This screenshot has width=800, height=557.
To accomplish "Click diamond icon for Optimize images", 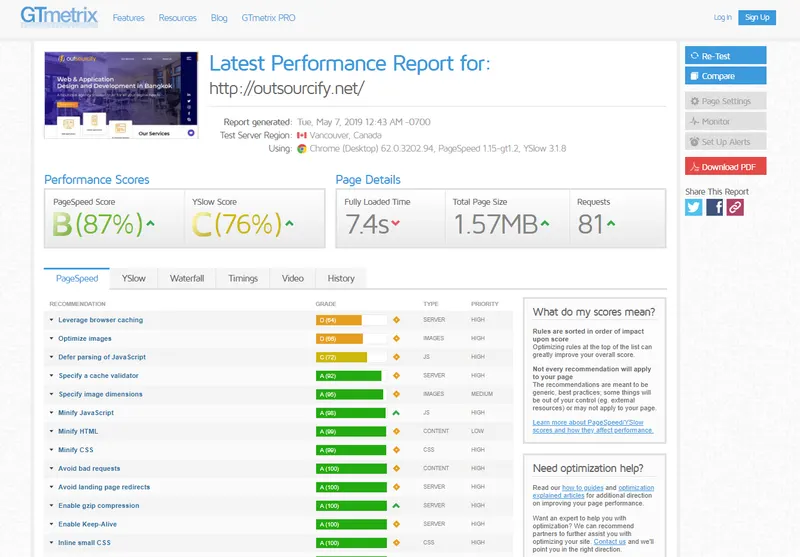I will 396,338.
